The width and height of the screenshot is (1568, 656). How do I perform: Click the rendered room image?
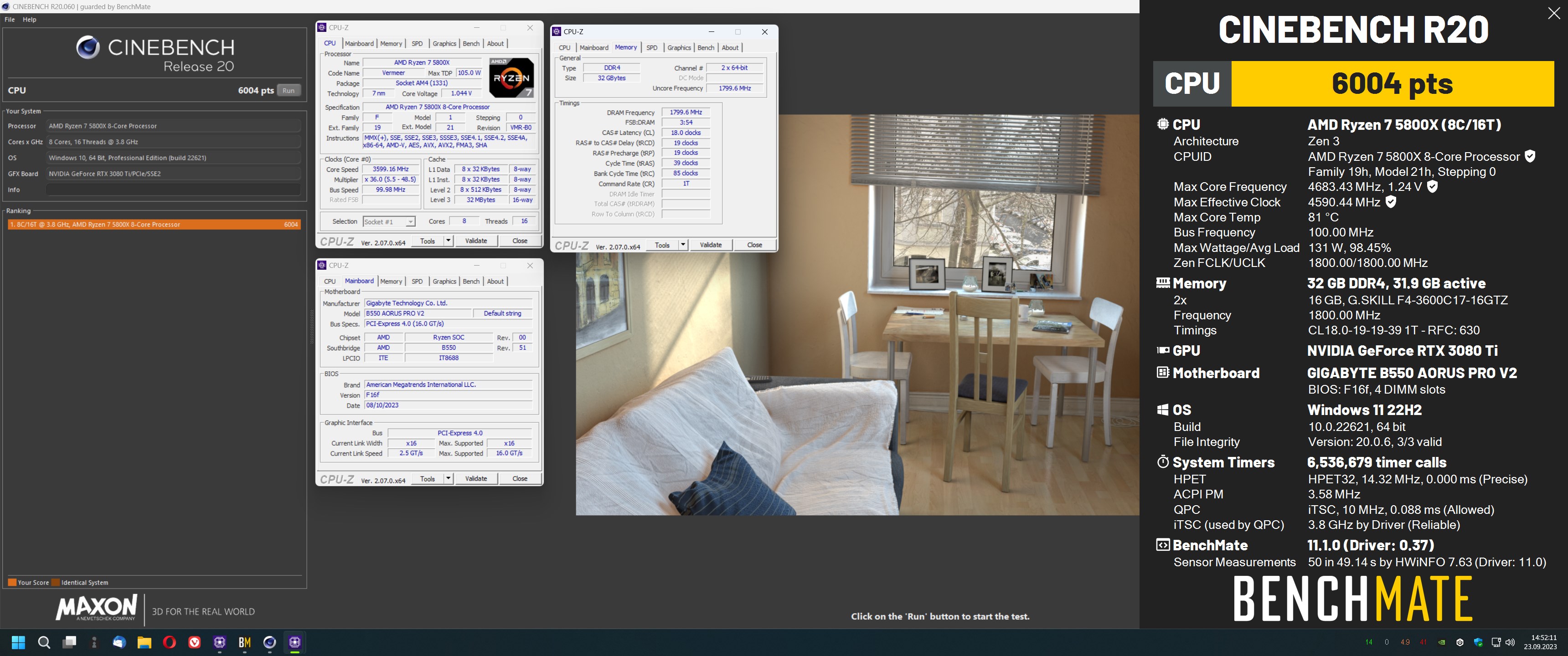coord(857,315)
